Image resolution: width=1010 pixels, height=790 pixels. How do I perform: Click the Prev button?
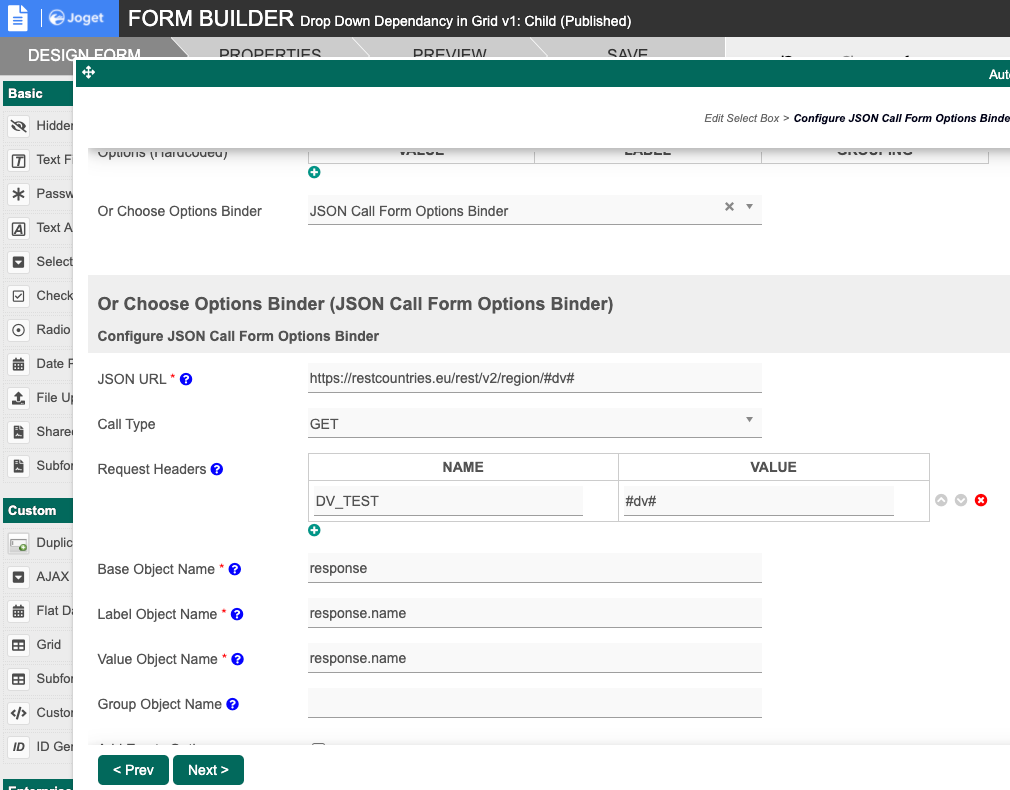133,770
